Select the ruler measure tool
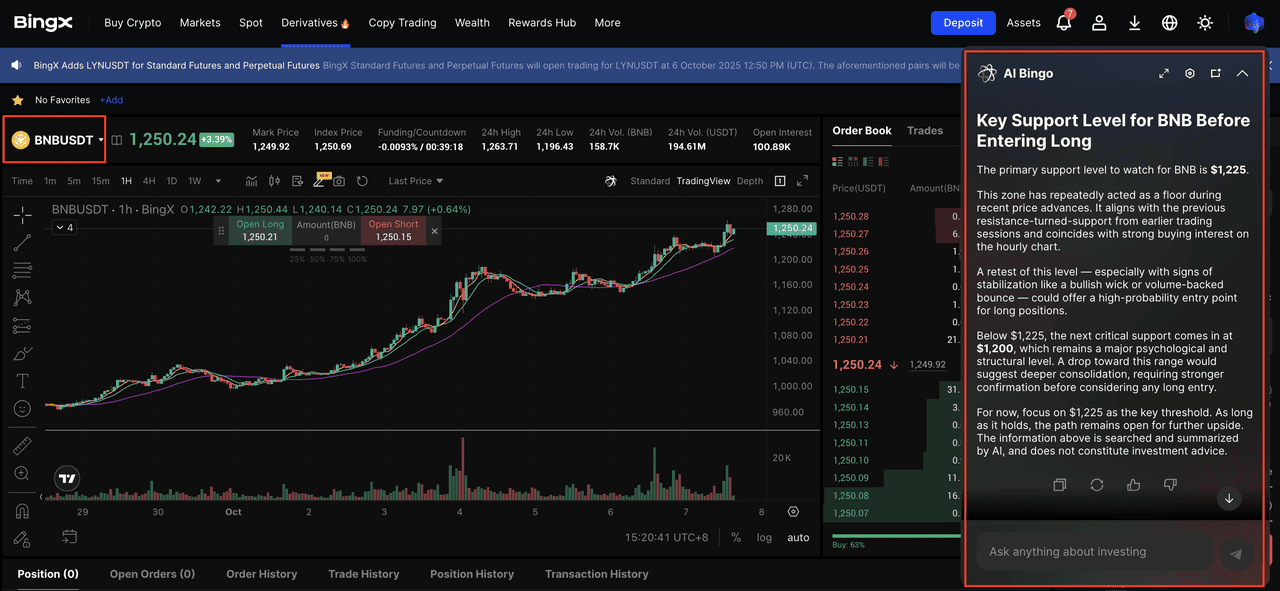The width and height of the screenshot is (1280, 591). click(22, 445)
